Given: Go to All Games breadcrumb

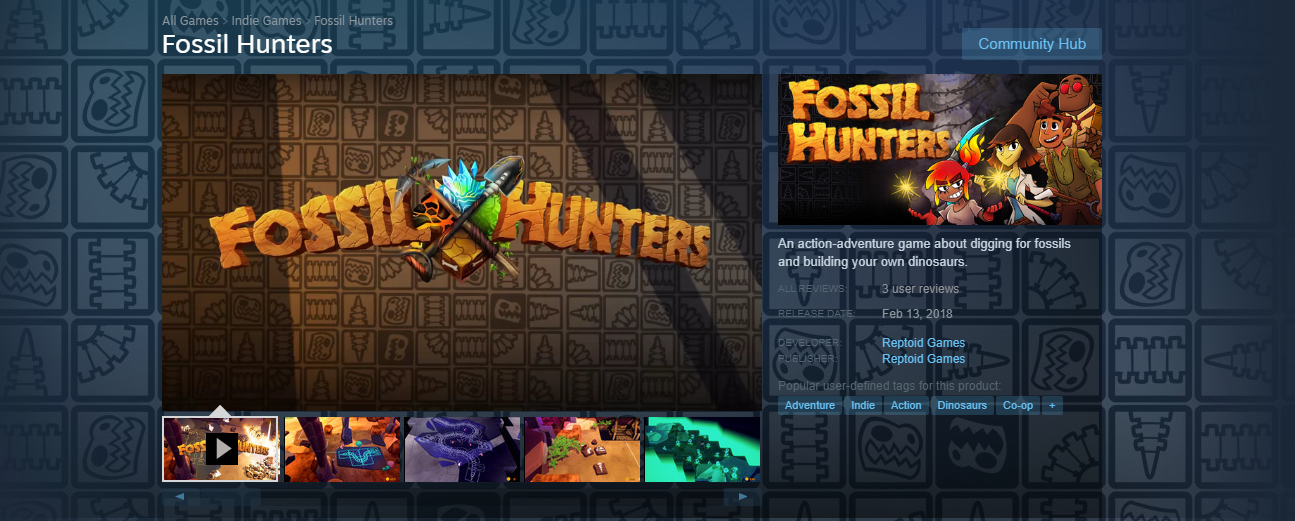Looking at the screenshot, I should [191, 21].
